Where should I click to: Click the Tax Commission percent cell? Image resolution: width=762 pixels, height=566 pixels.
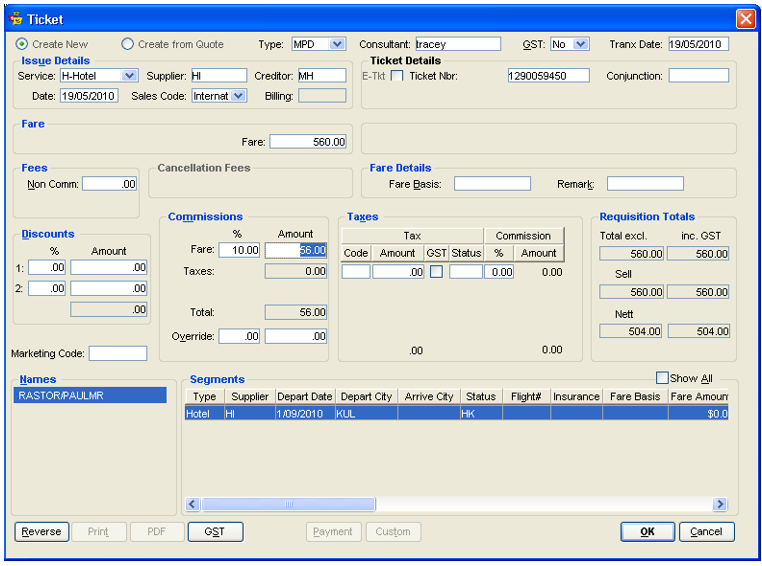coord(499,272)
